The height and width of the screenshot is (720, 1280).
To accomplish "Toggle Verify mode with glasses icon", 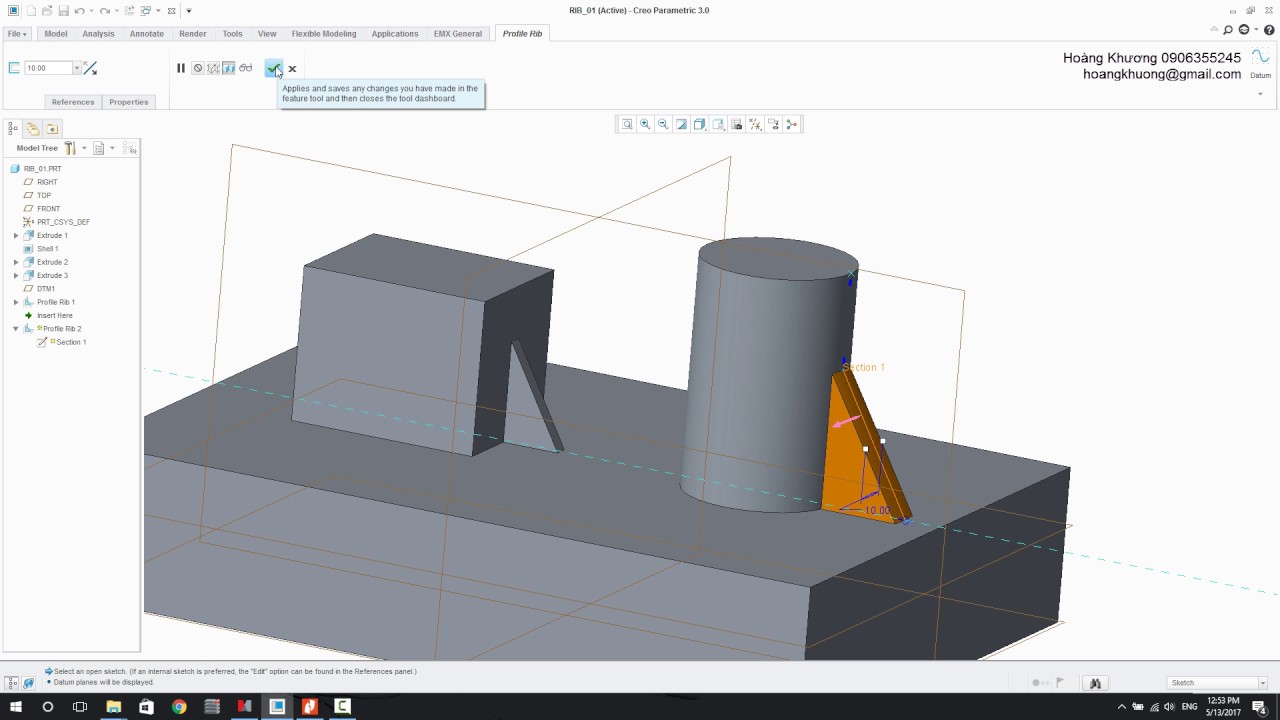I will (x=246, y=68).
